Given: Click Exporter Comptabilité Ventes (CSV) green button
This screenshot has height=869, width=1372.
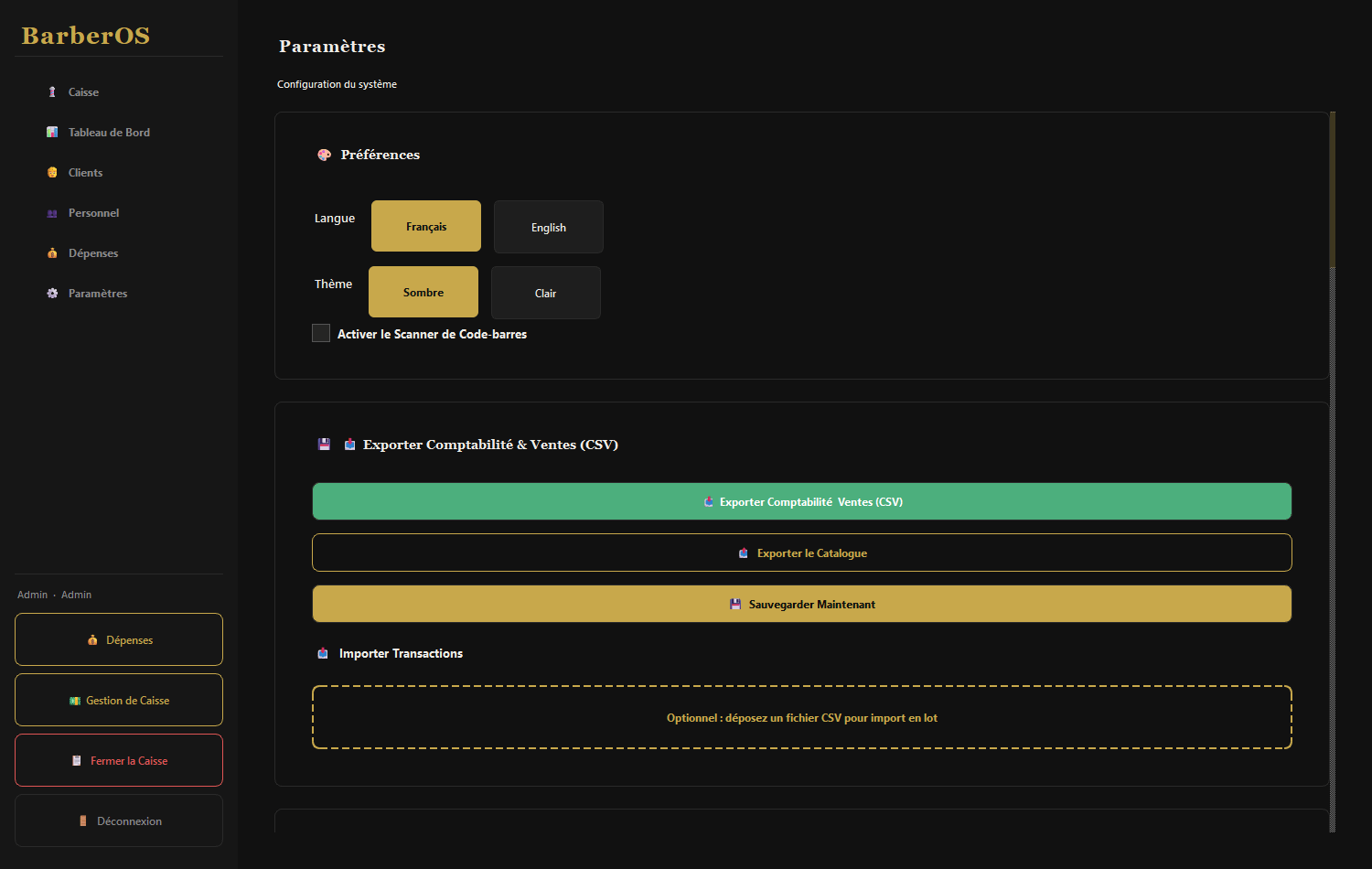Looking at the screenshot, I should point(802,501).
